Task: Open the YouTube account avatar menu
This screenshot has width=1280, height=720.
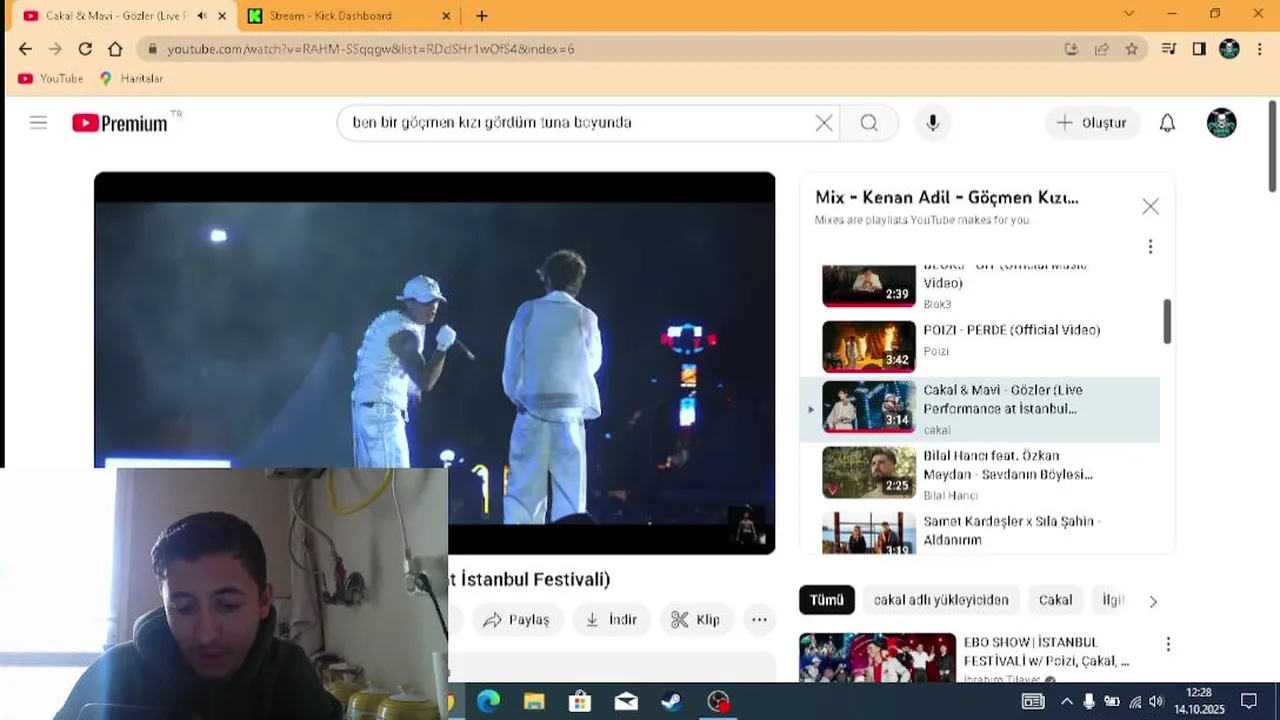Action: point(1222,123)
